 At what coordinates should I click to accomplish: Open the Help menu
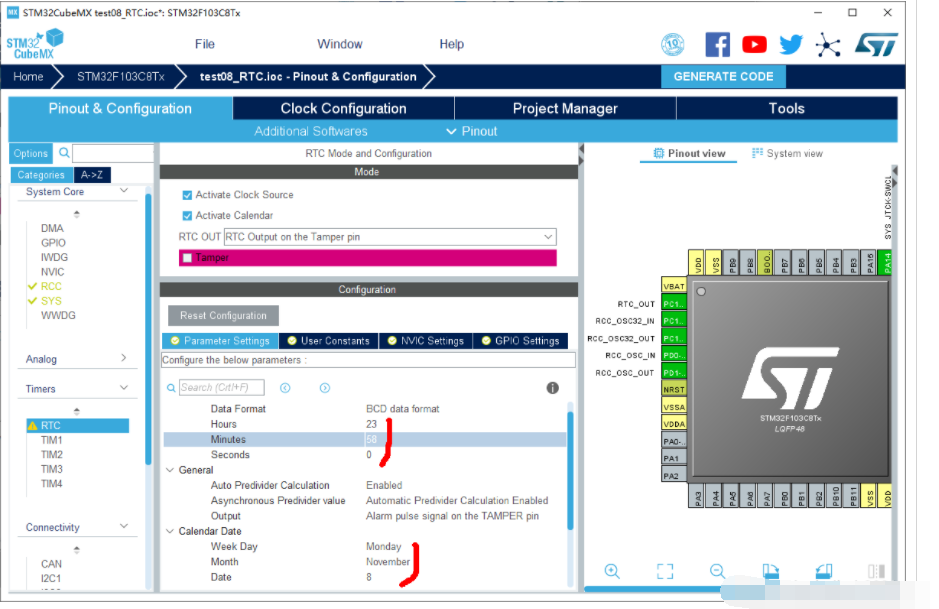coord(452,44)
